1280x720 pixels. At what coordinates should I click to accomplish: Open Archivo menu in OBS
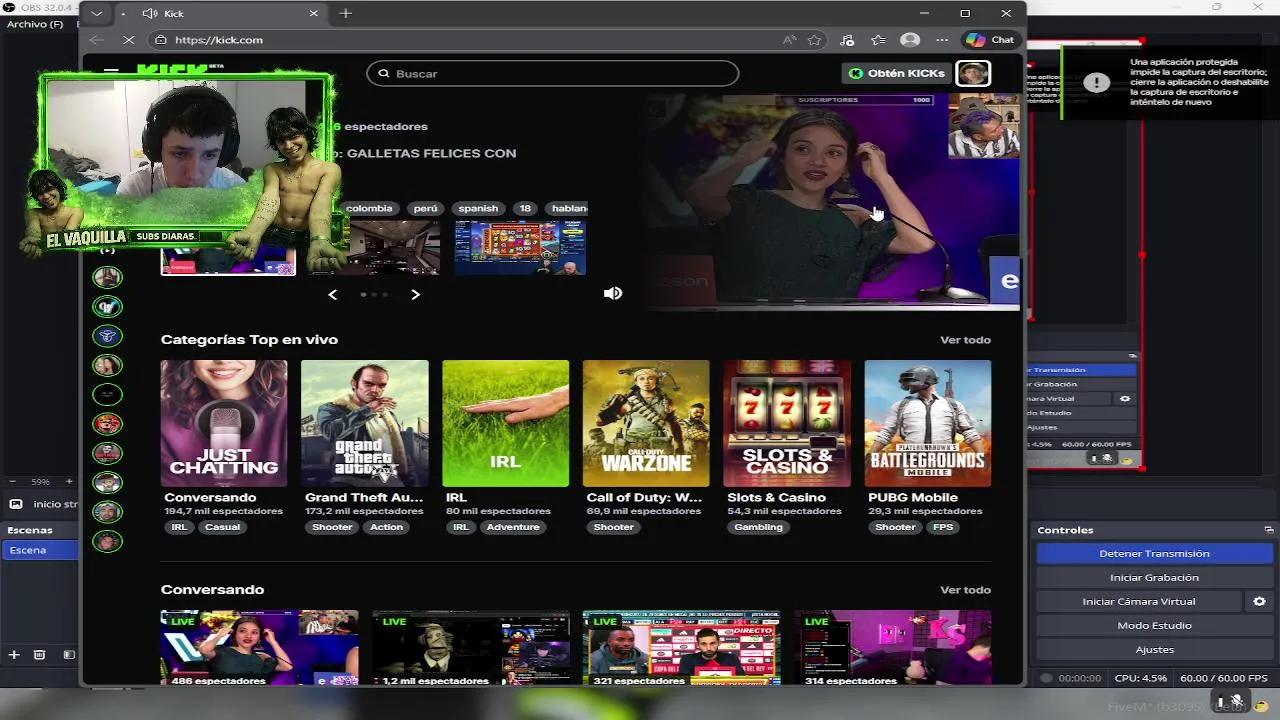[x=35, y=24]
